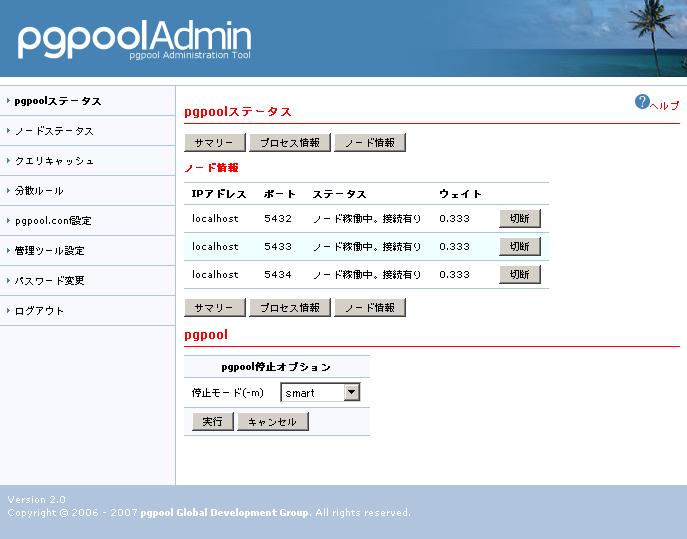The height and width of the screenshot is (539, 687).
Task: Click the lower サマリー button
Action: pyautogui.click(x=215, y=308)
